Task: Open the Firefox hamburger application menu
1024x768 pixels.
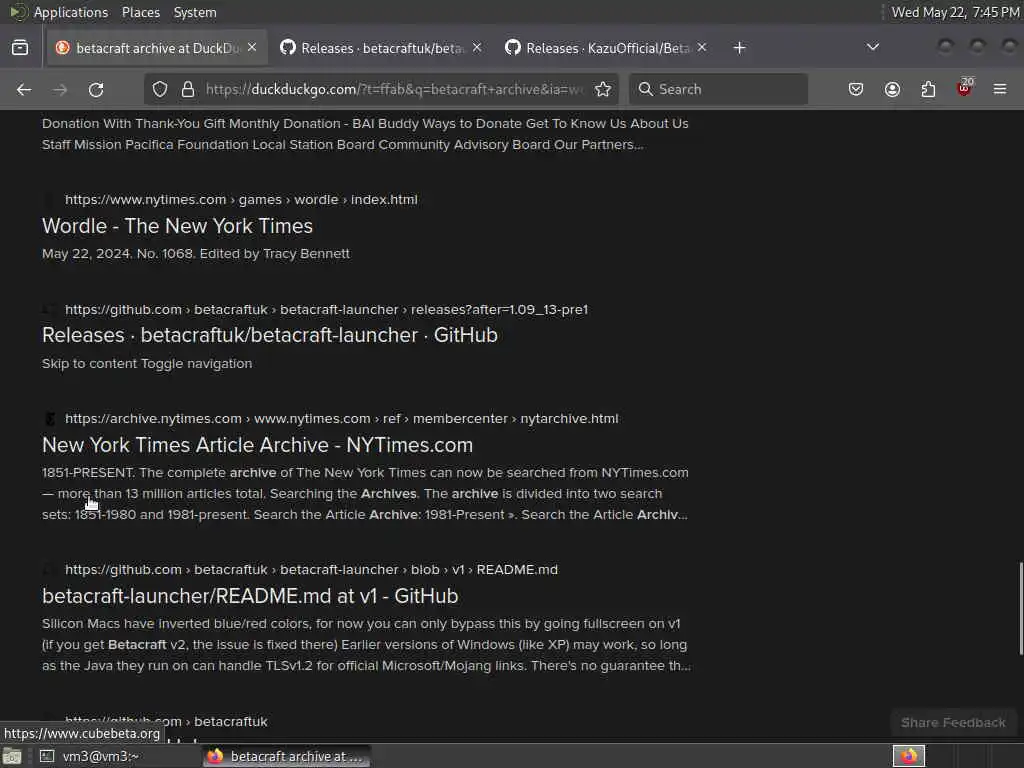Action: coord(1000,89)
